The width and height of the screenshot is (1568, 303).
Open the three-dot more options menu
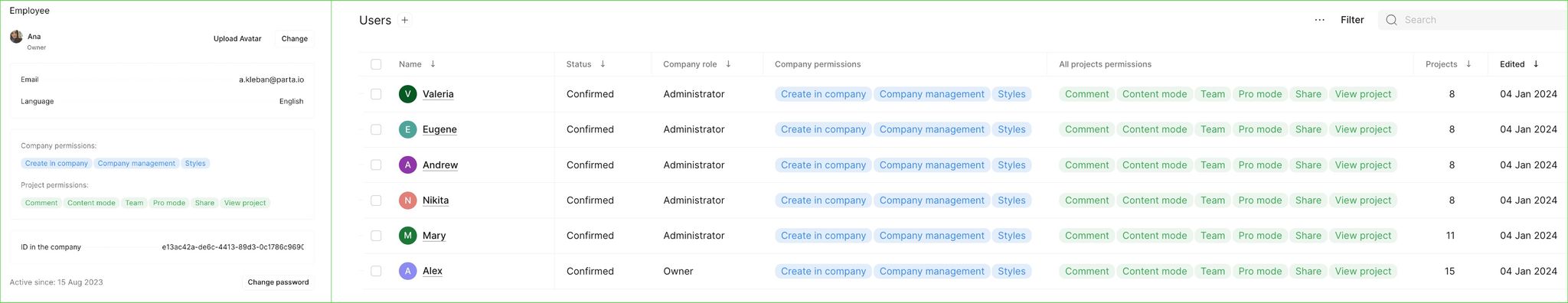1319,20
